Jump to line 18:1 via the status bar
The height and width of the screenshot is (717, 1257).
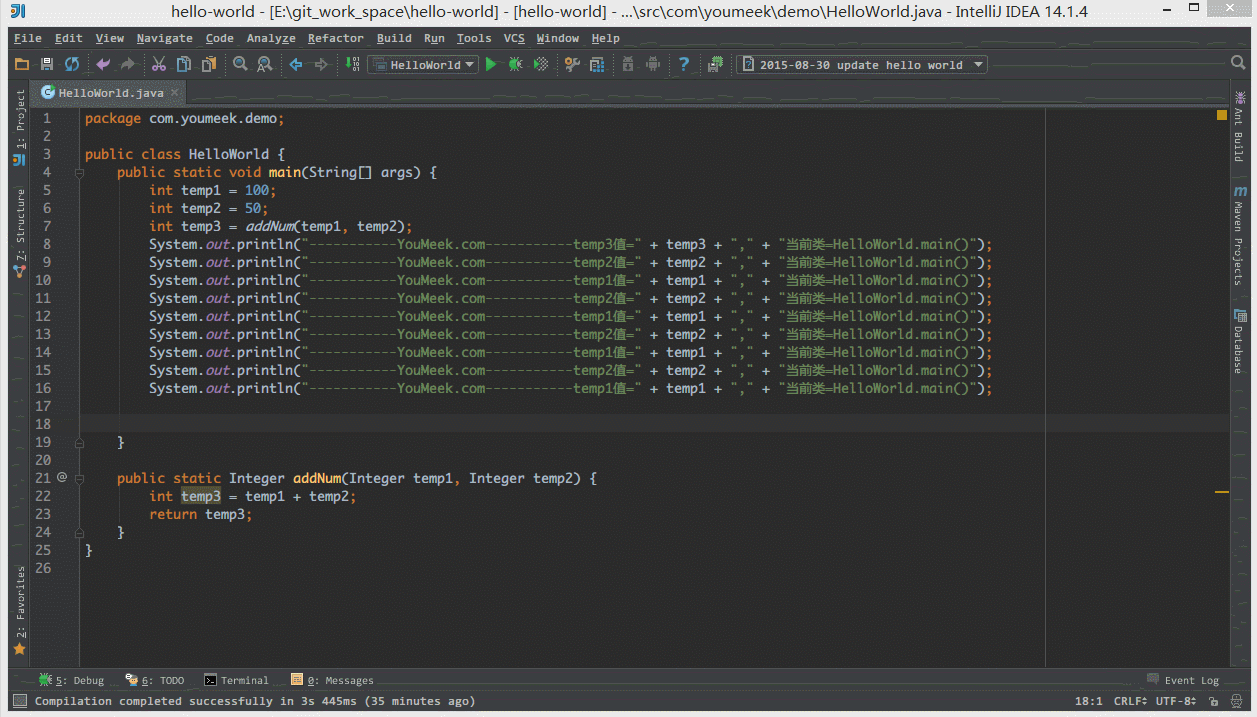pos(1089,701)
